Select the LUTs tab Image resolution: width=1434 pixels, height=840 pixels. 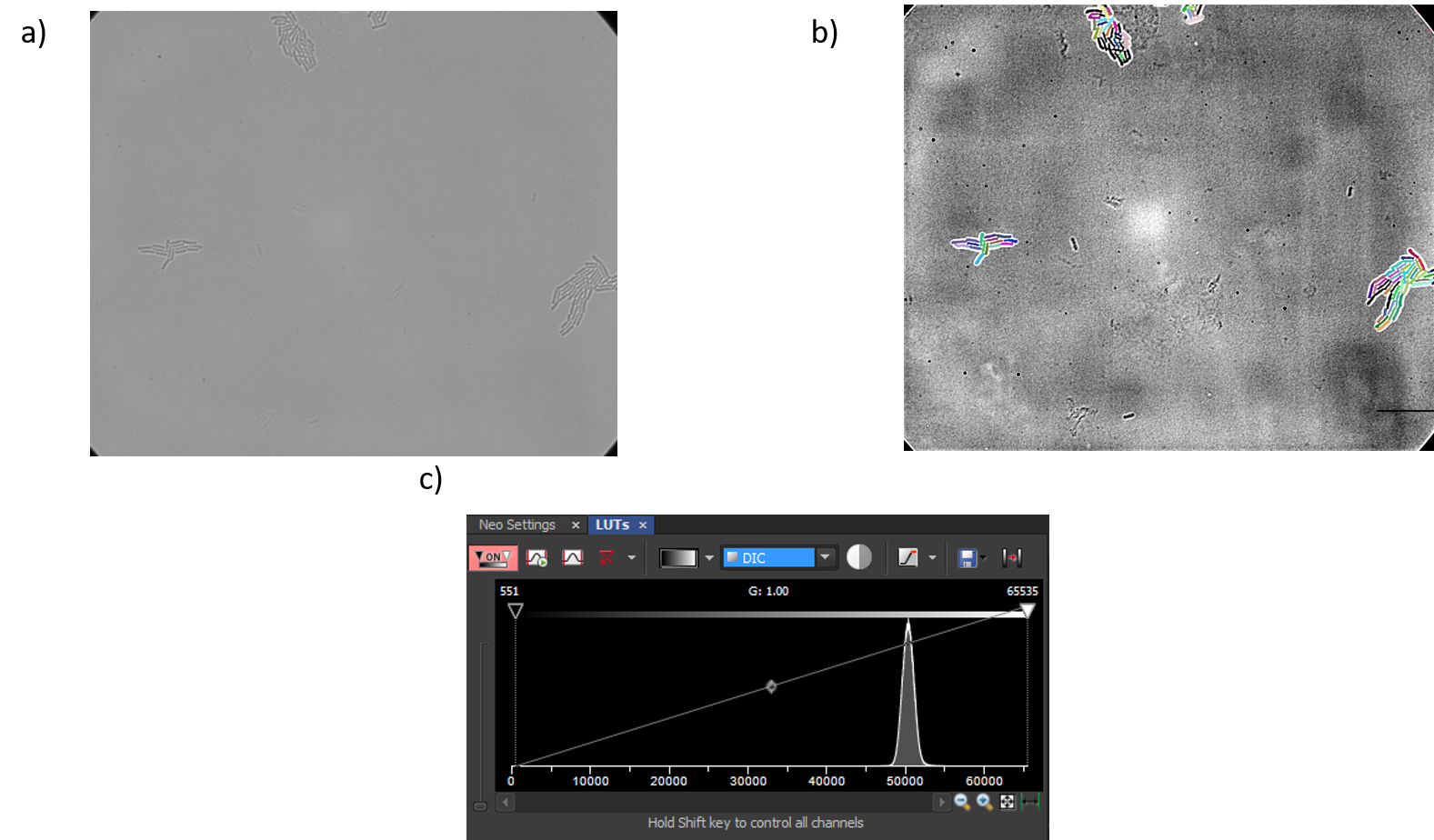coord(612,525)
